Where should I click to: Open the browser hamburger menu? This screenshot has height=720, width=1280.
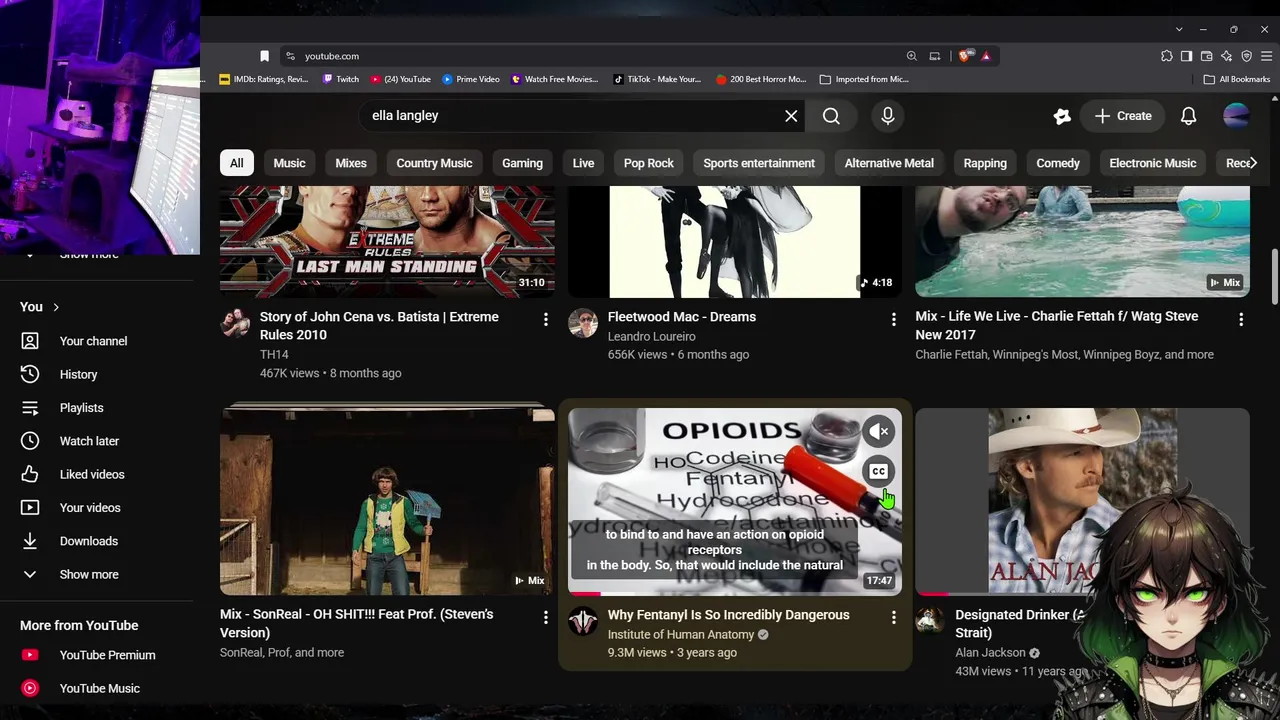(x=1266, y=56)
